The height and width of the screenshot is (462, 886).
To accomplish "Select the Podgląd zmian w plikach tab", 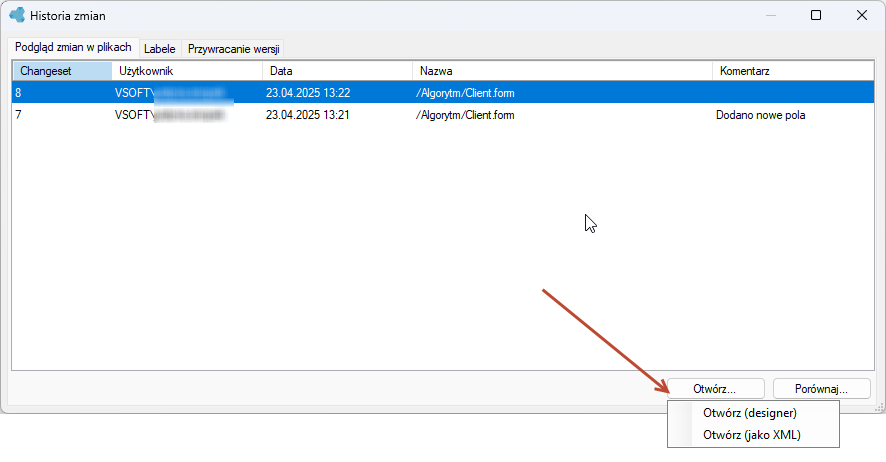I will click(x=73, y=47).
